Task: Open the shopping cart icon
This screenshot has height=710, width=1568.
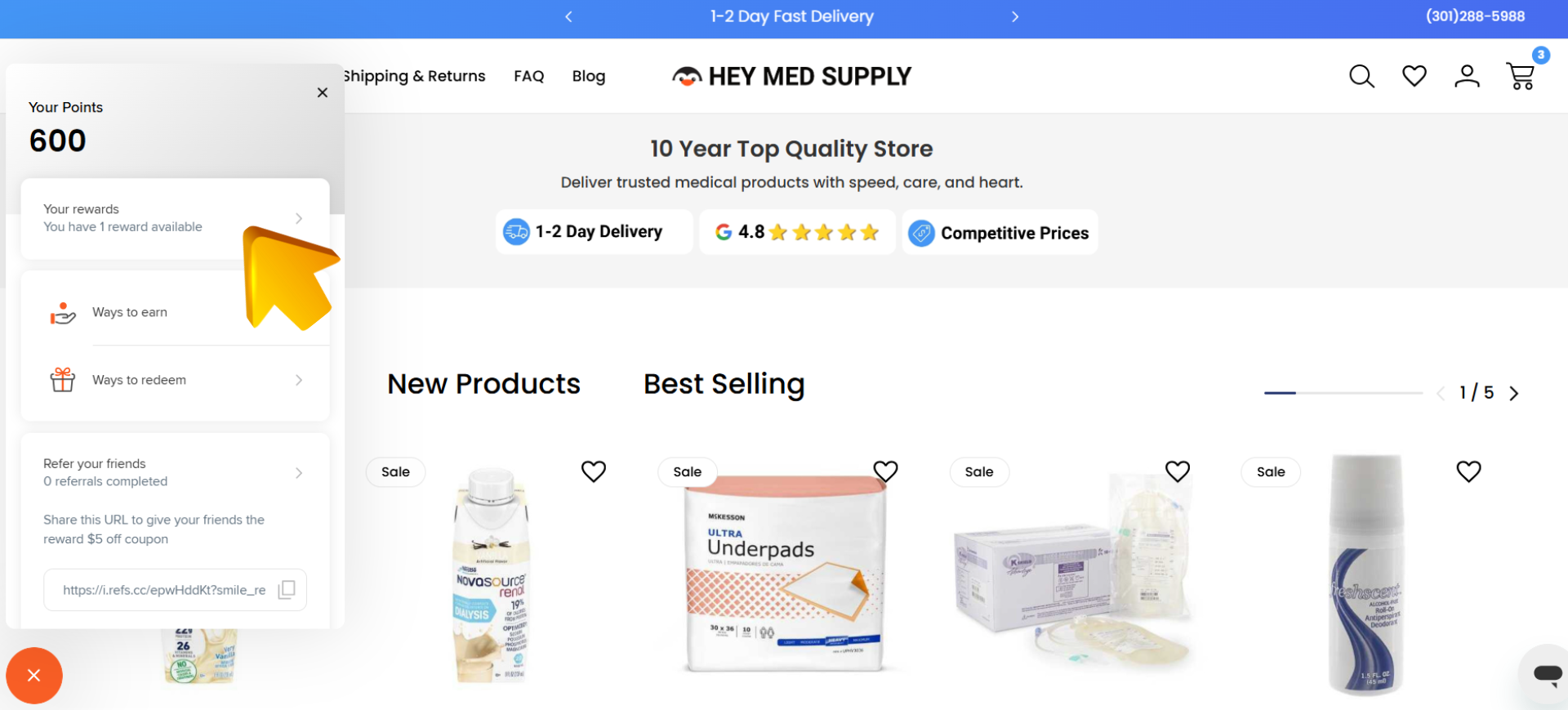Action: click(1521, 76)
